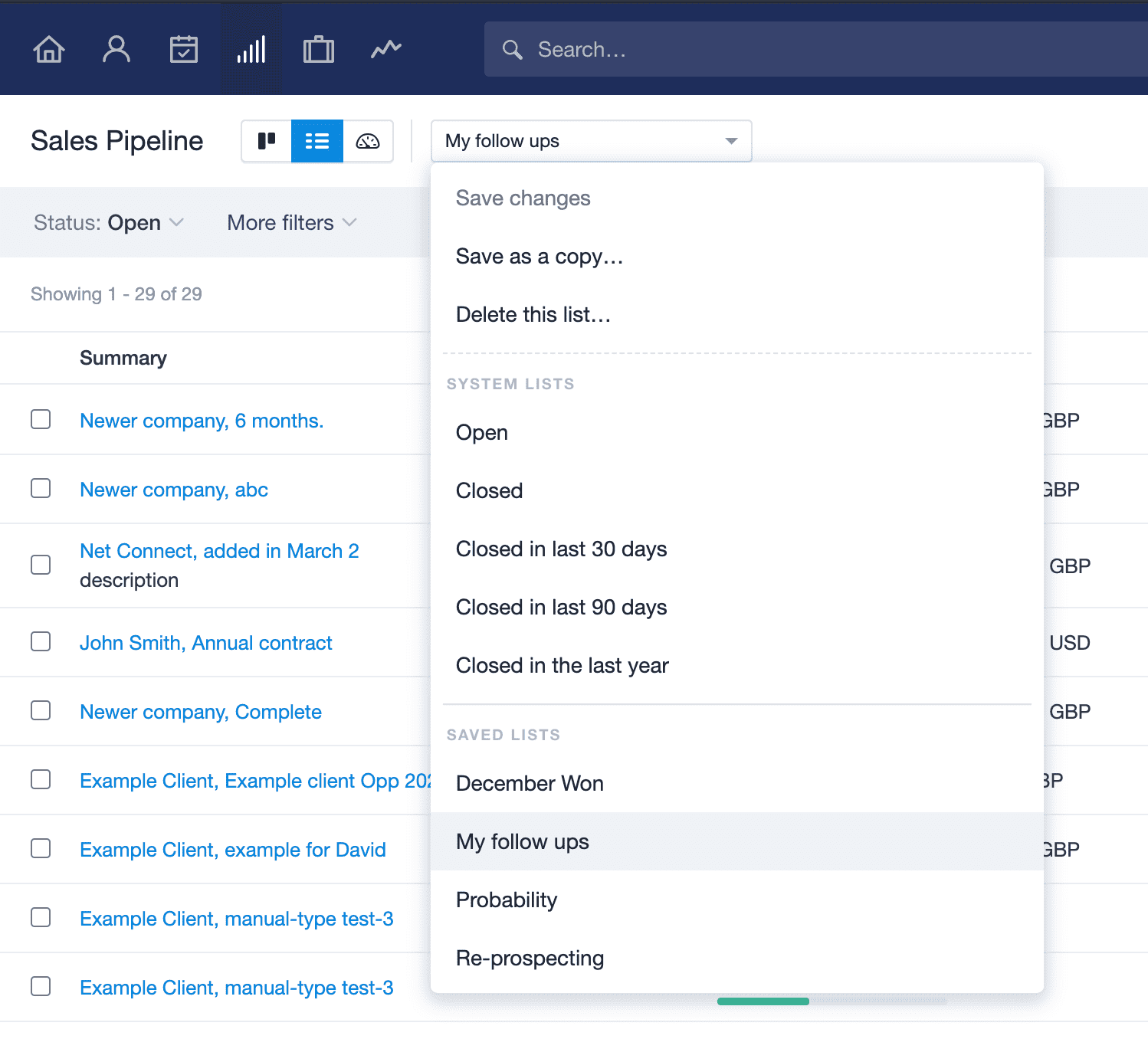Open the Projects briefcase icon
The width and height of the screenshot is (1148, 1039).
coord(319,49)
